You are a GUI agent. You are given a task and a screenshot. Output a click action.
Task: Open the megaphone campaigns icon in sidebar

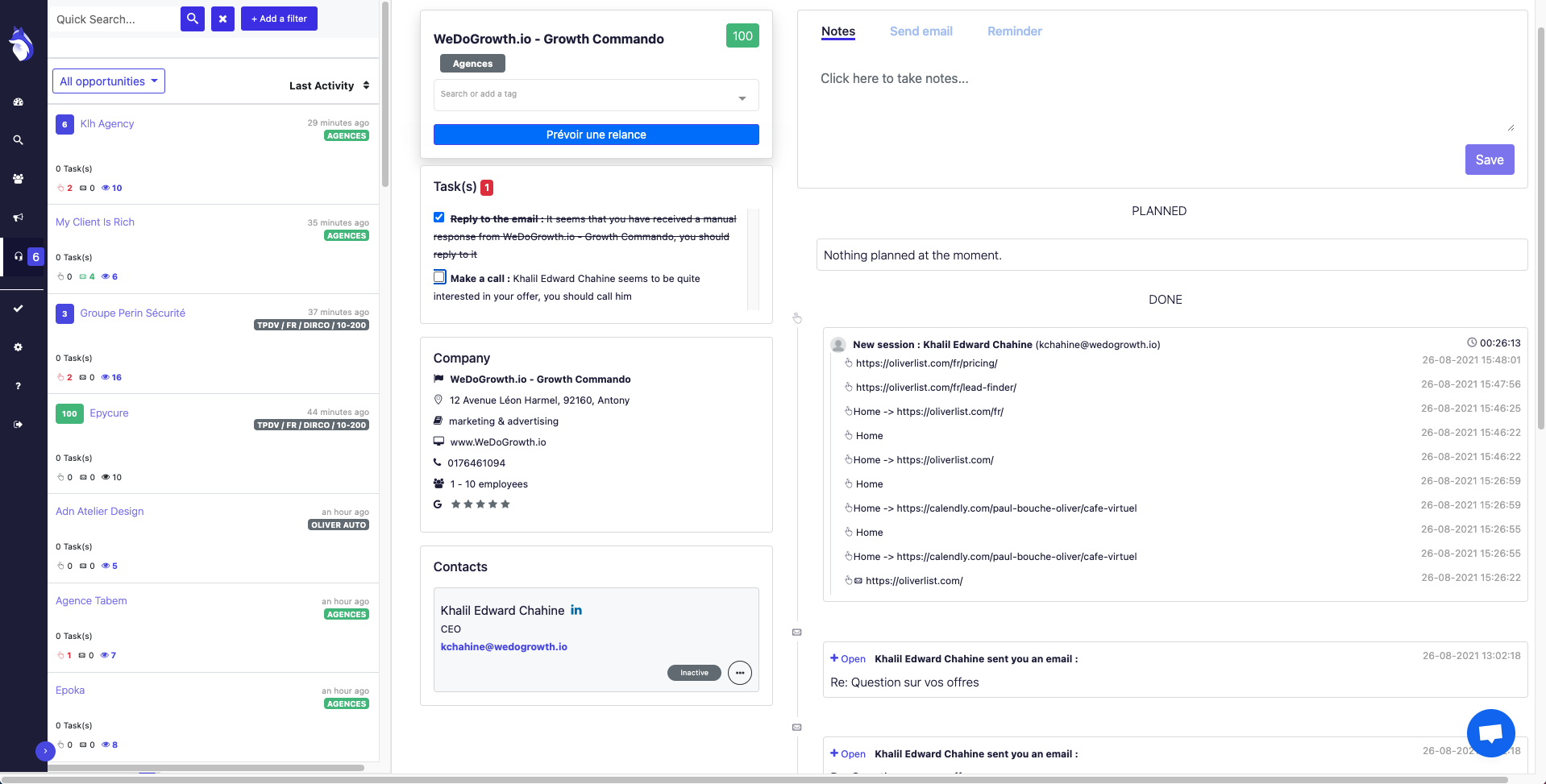point(18,218)
